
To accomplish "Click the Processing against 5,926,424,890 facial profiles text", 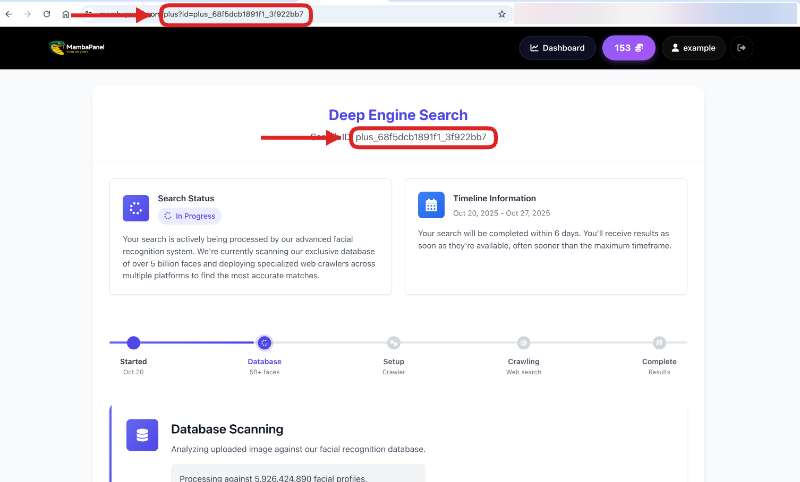I will (x=273, y=478).
